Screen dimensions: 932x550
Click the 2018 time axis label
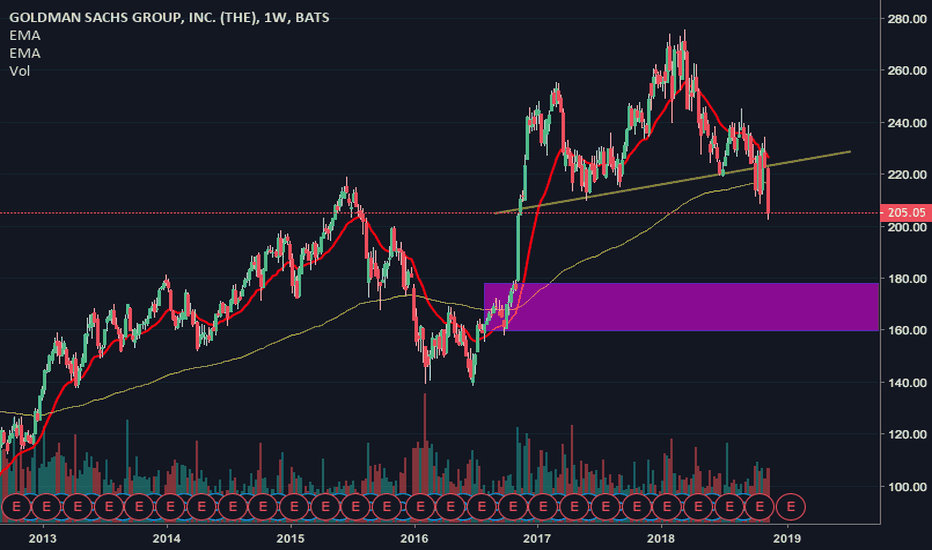pos(661,539)
